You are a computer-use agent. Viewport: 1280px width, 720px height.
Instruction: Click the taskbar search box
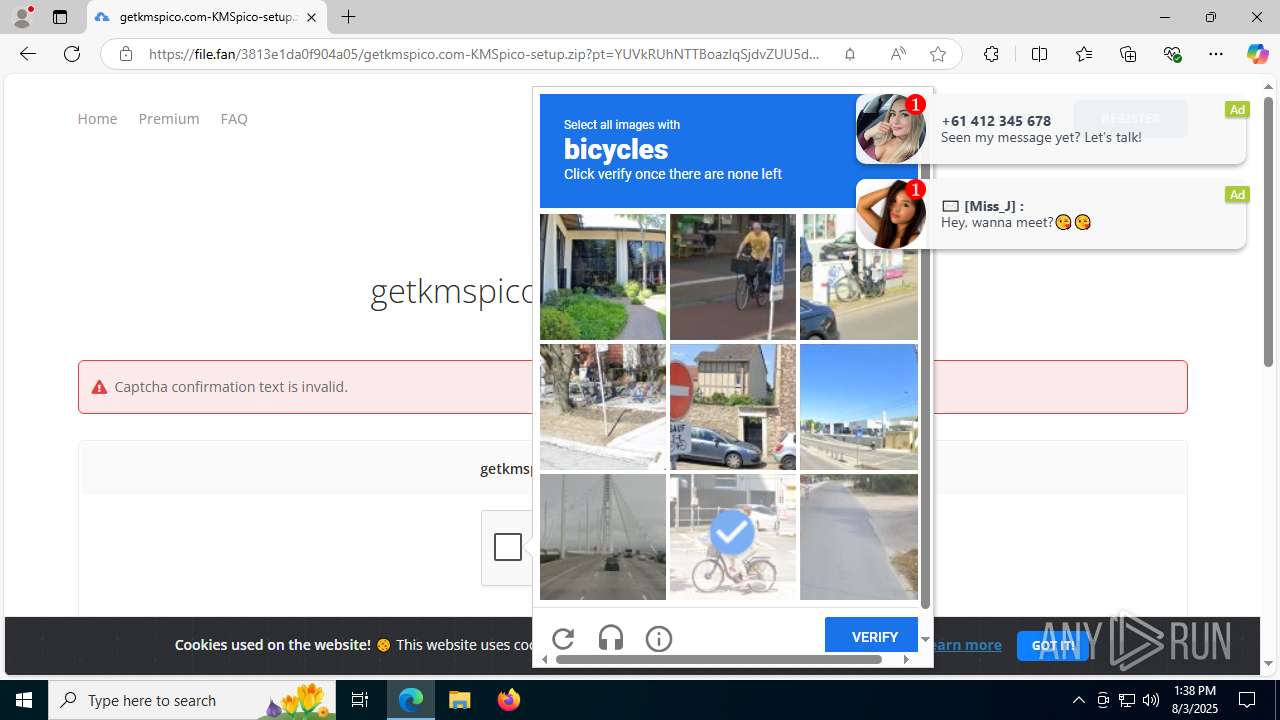[193, 700]
